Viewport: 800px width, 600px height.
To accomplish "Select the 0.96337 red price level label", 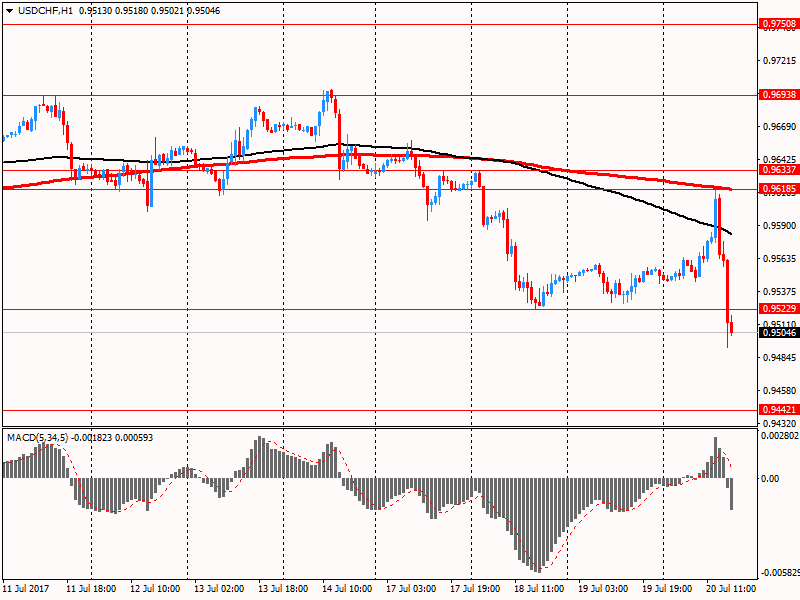I will [x=779, y=170].
